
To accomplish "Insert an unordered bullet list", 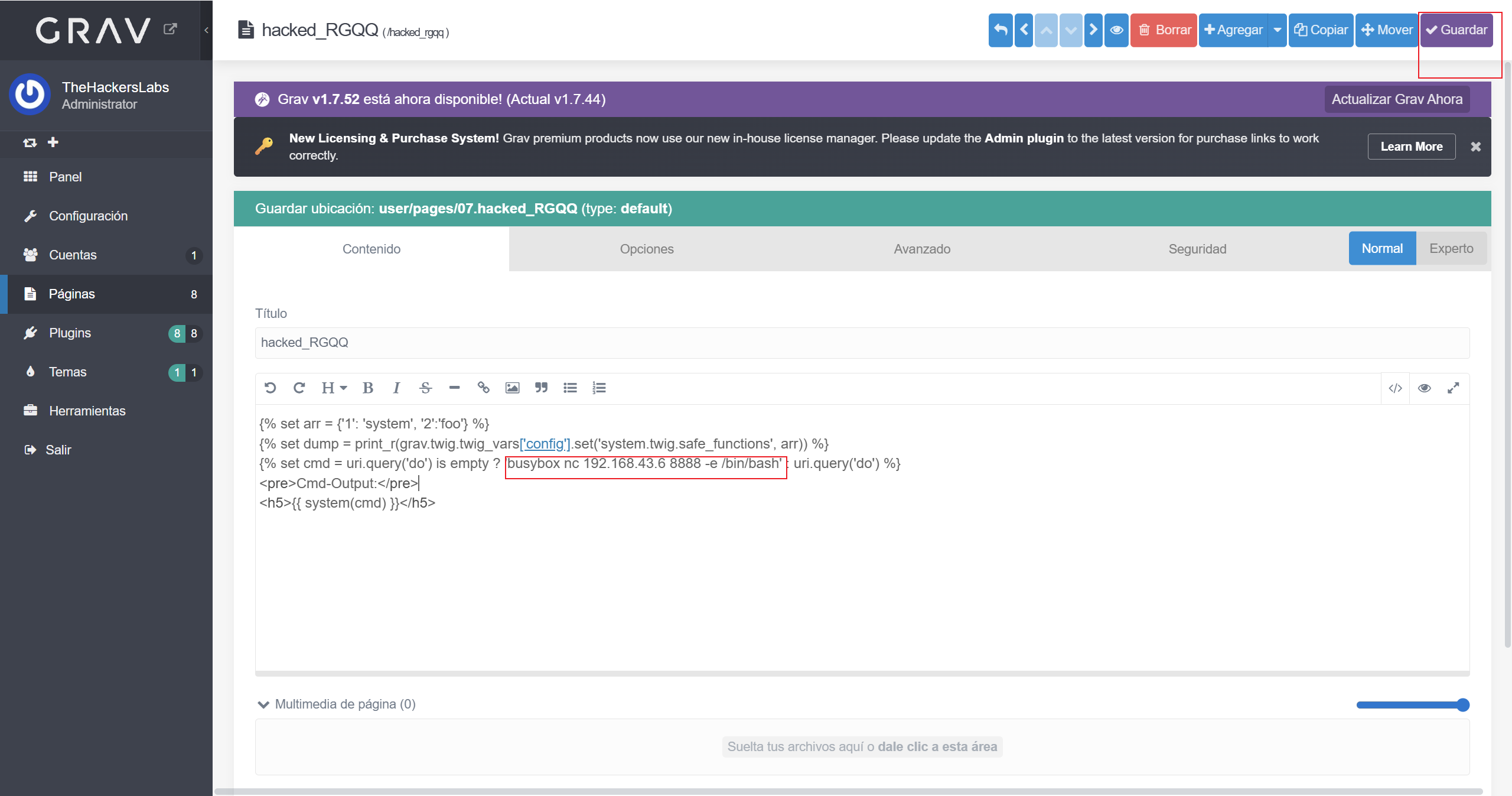I will (570, 388).
